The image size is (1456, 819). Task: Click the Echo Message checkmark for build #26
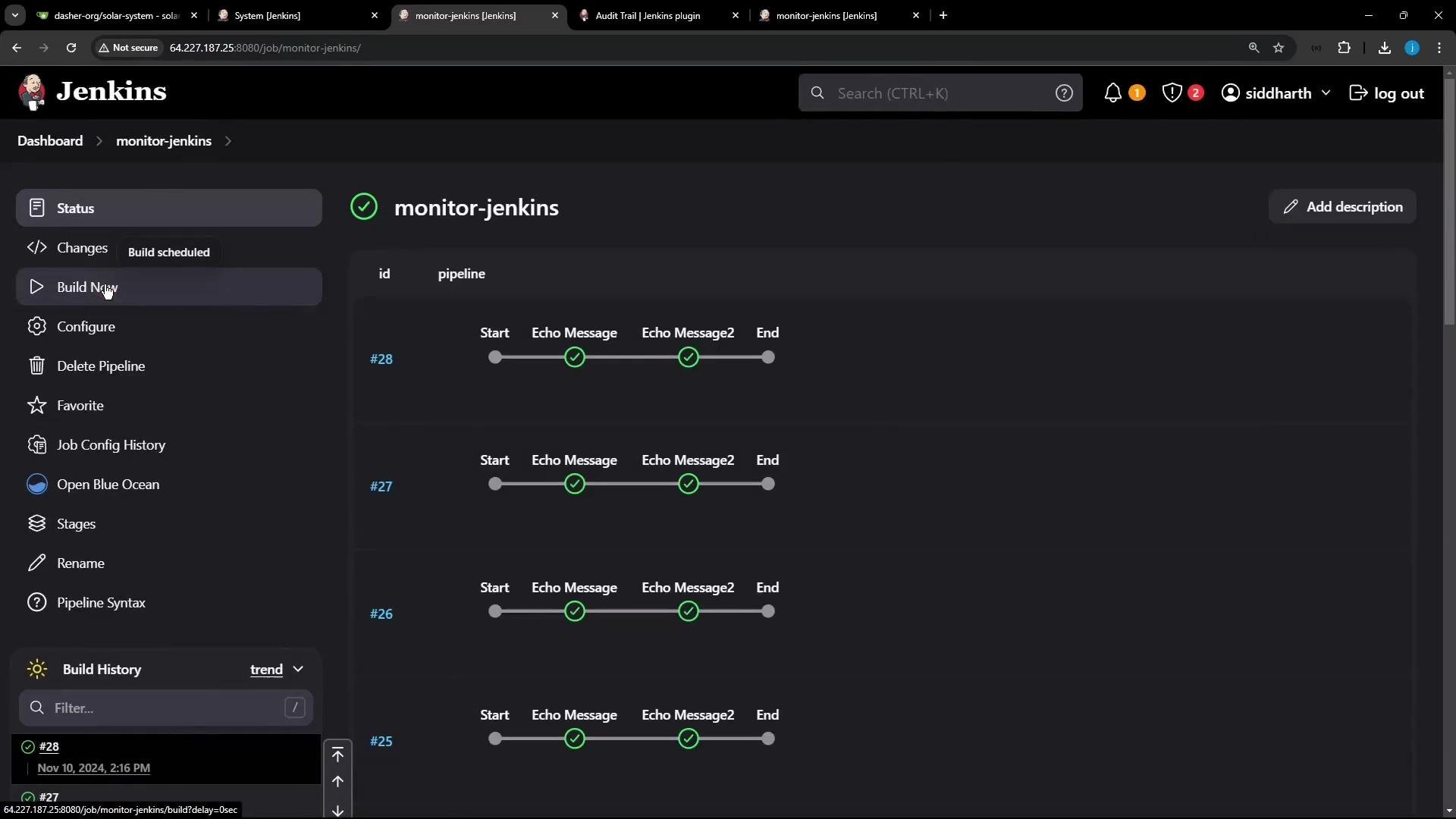click(575, 611)
